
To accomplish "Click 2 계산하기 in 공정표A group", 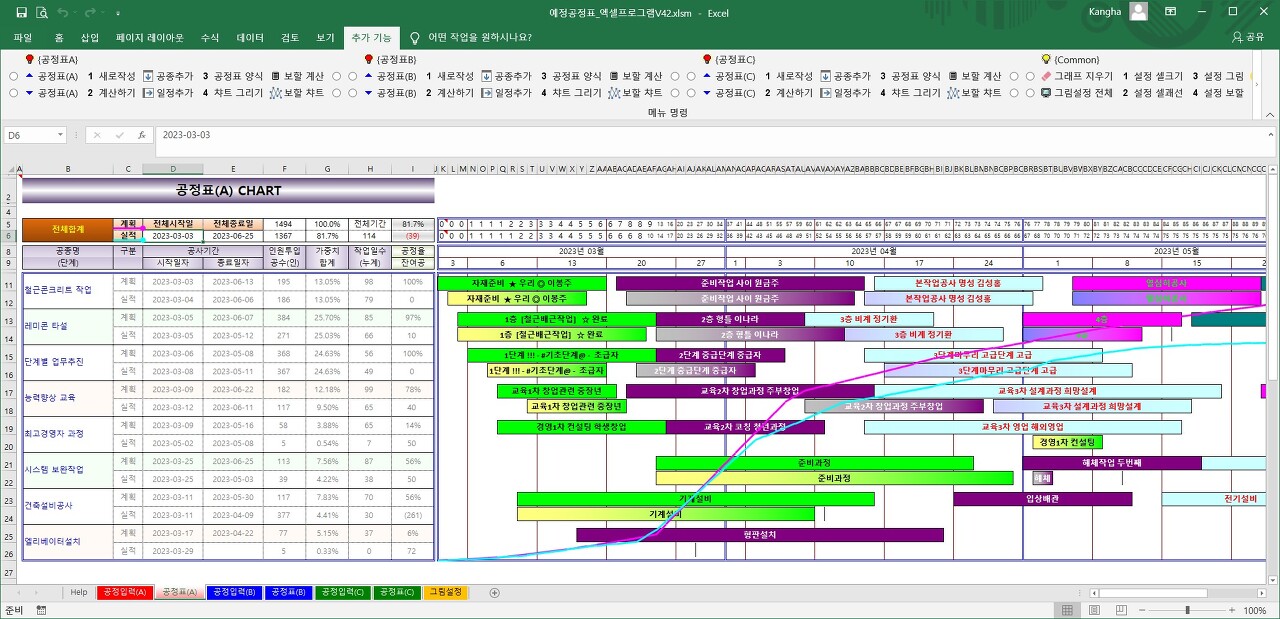I will (x=112, y=93).
